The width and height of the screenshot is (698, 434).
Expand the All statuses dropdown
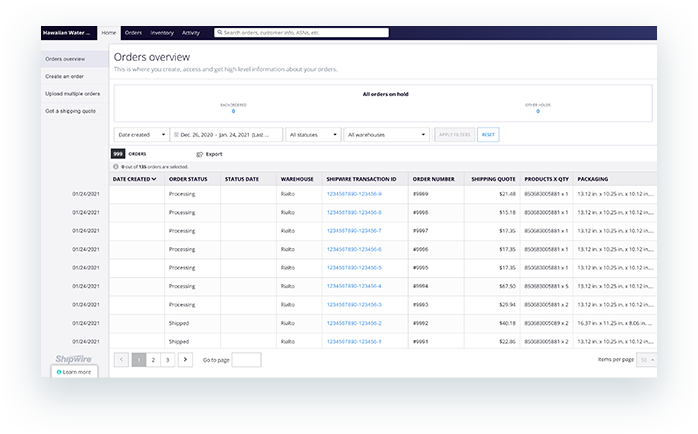[x=312, y=134]
